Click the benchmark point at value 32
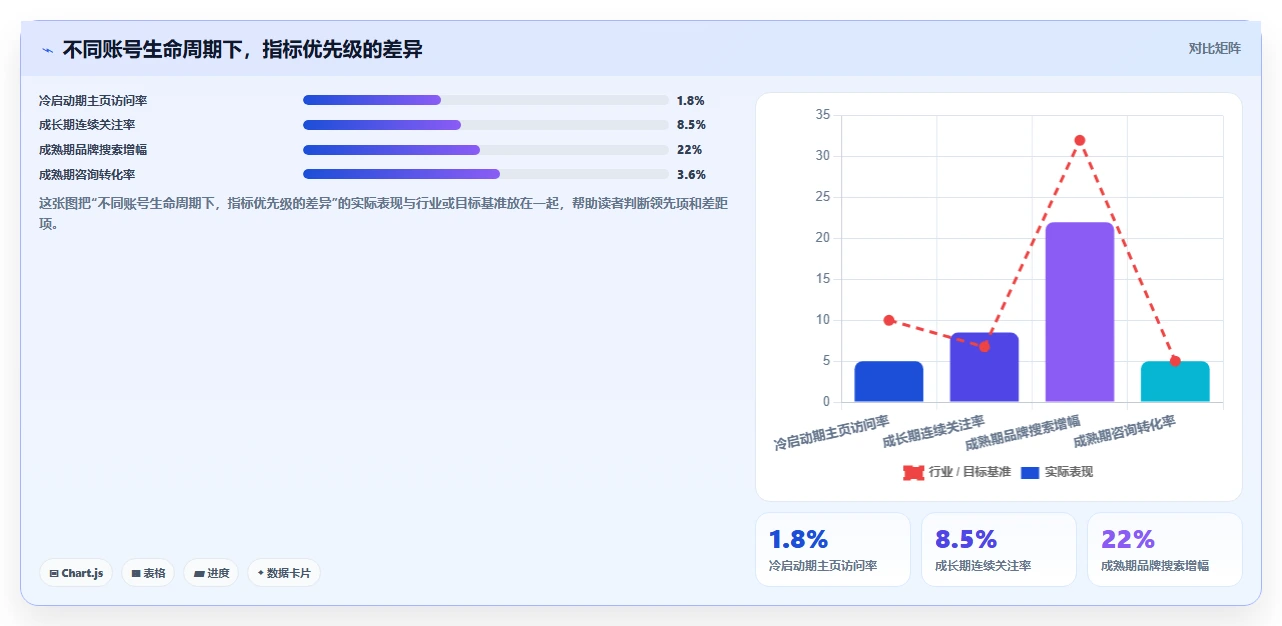This screenshot has height=626, width=1282. 1080,140
